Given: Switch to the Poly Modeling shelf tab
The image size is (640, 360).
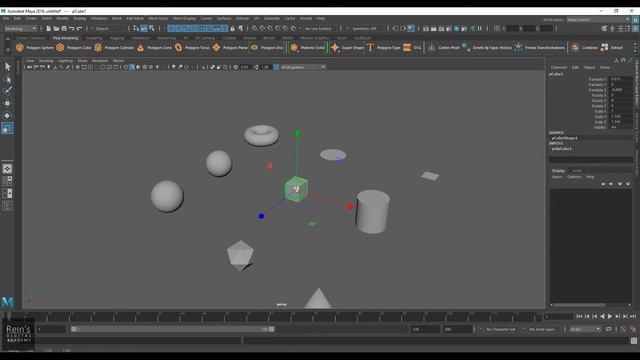Looking at the screenshot, I should pyautogui.click(x=65, y=38).
